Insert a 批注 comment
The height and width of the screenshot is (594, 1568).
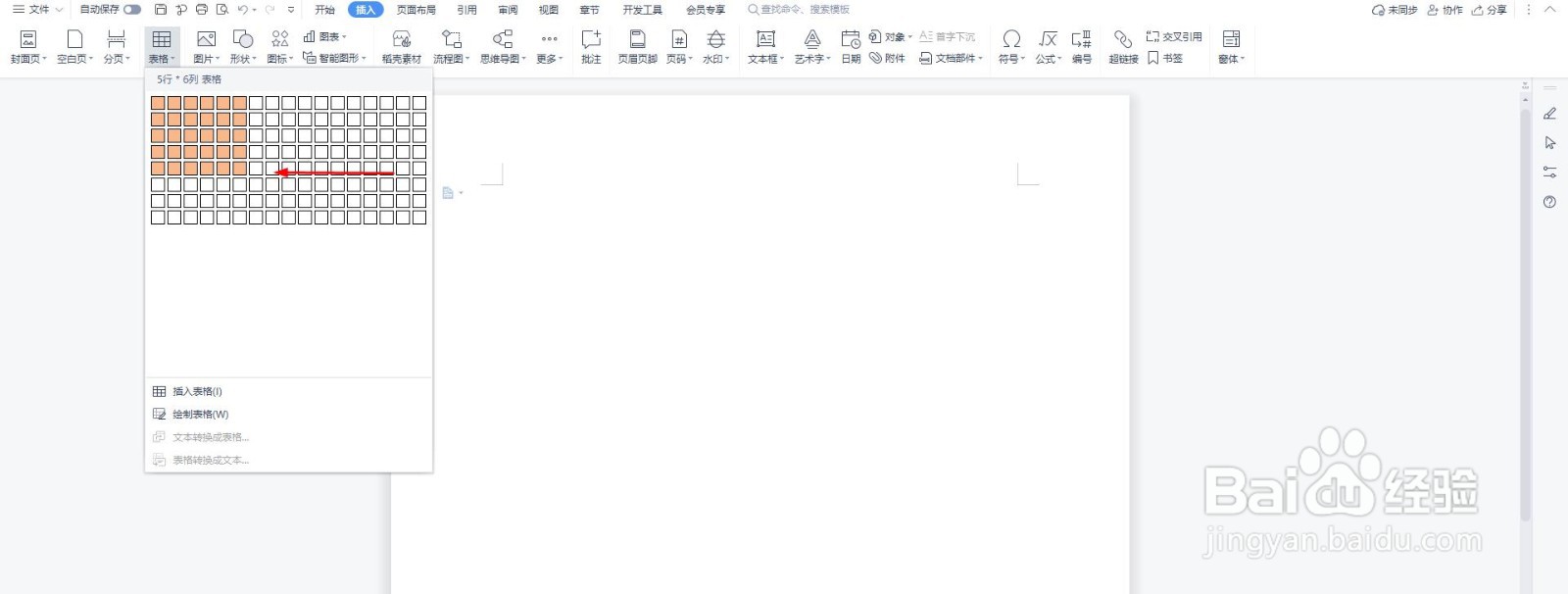(591, 46)
